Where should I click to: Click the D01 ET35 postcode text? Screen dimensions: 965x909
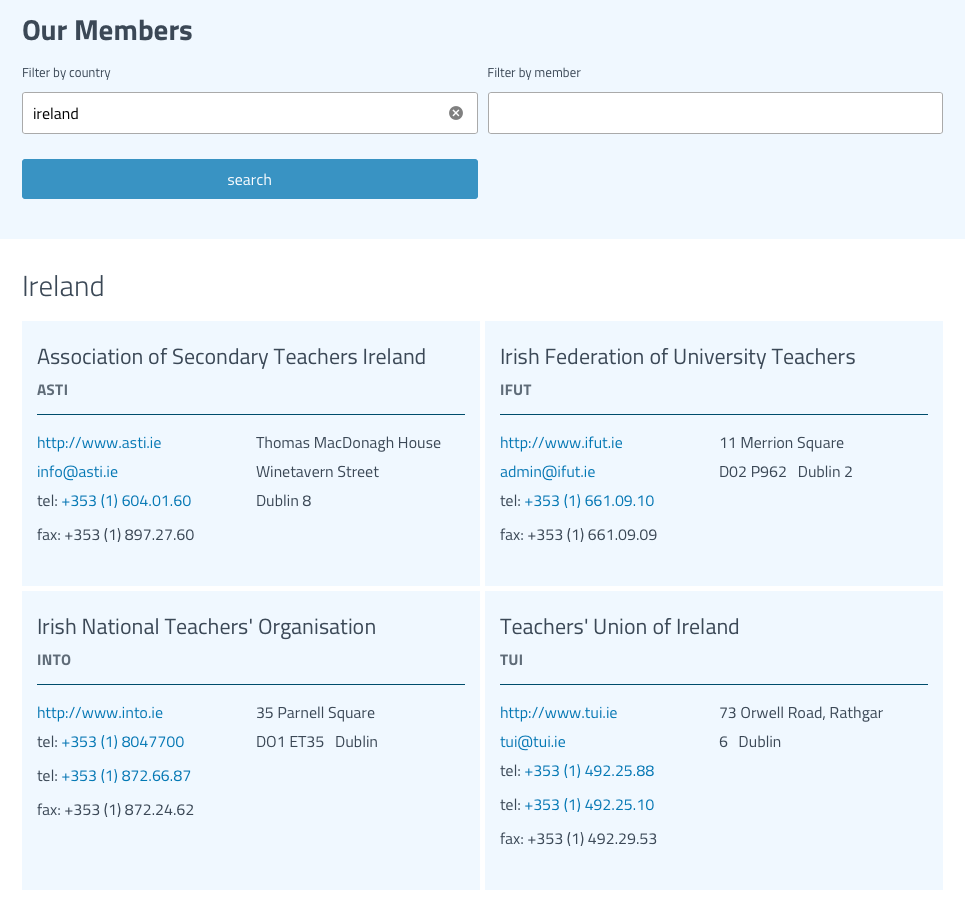click(290, 742)
